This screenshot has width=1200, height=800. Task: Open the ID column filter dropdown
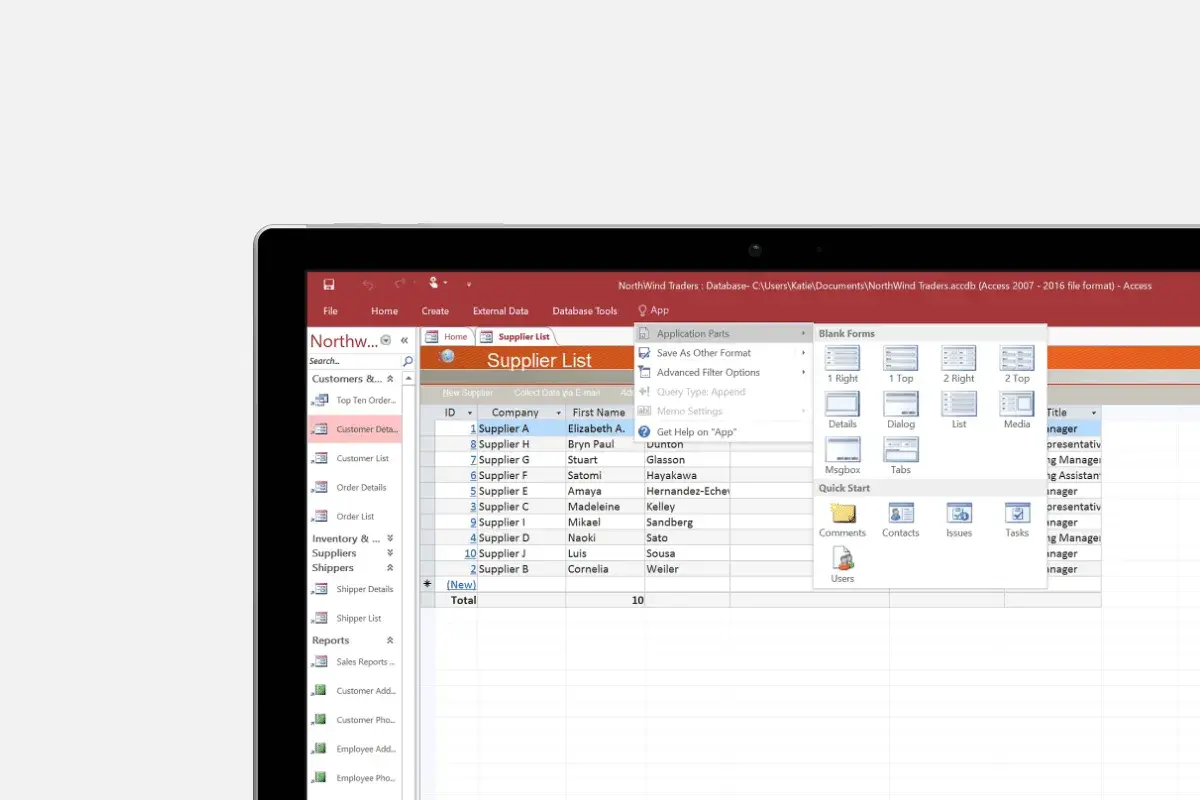pos(470,413)
